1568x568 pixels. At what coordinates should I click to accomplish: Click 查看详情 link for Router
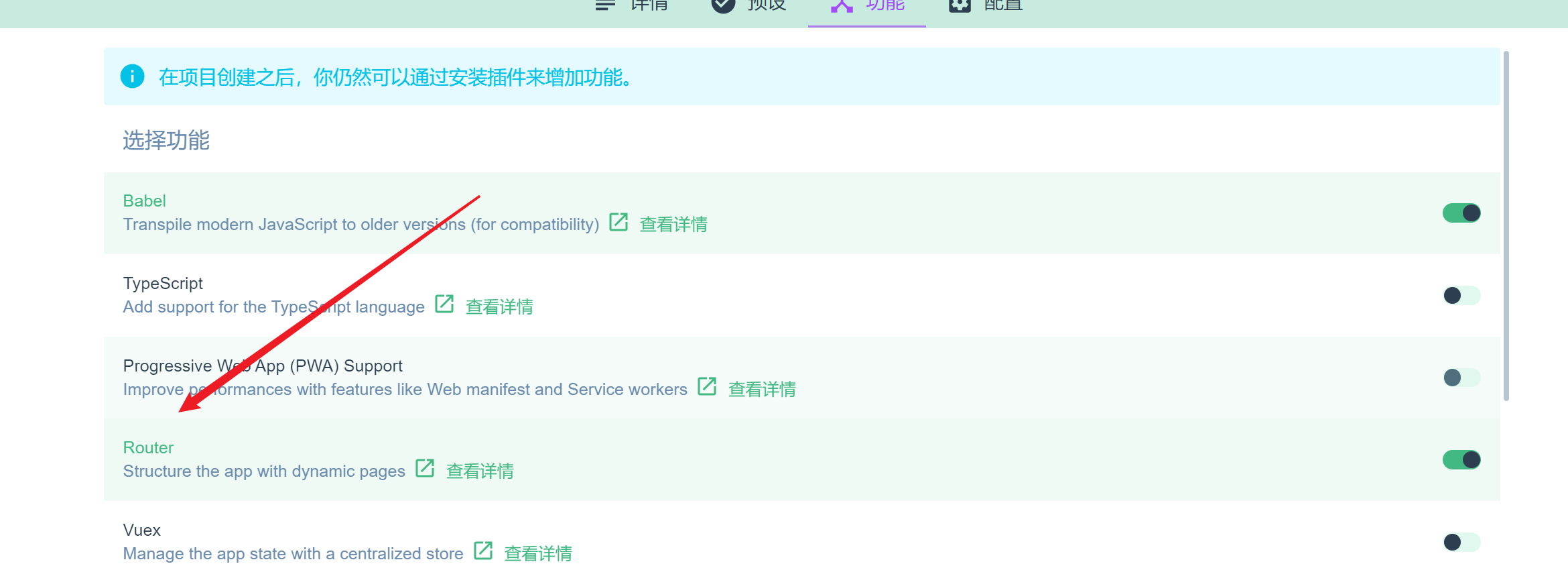pyautogui.click(x=480, y=471)
